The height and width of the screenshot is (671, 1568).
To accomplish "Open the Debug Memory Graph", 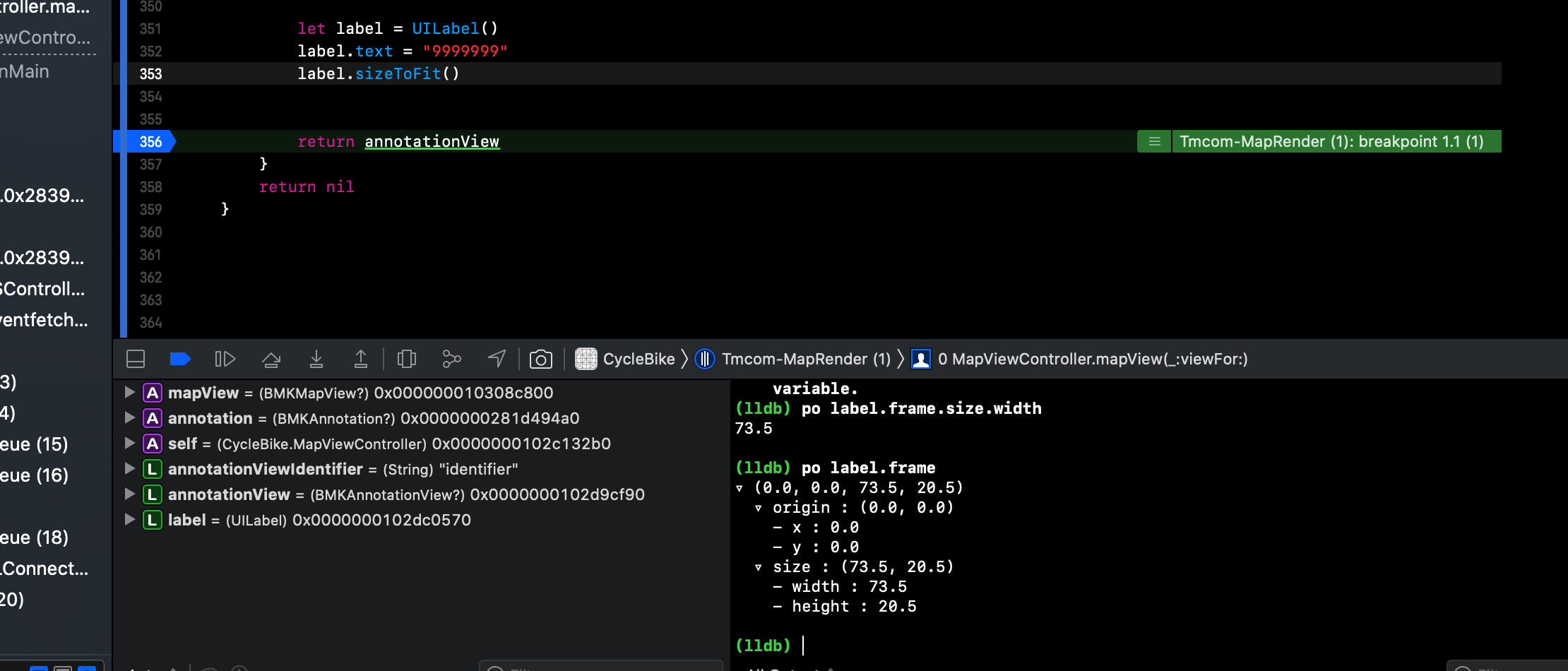I will [x=451, y=359].
